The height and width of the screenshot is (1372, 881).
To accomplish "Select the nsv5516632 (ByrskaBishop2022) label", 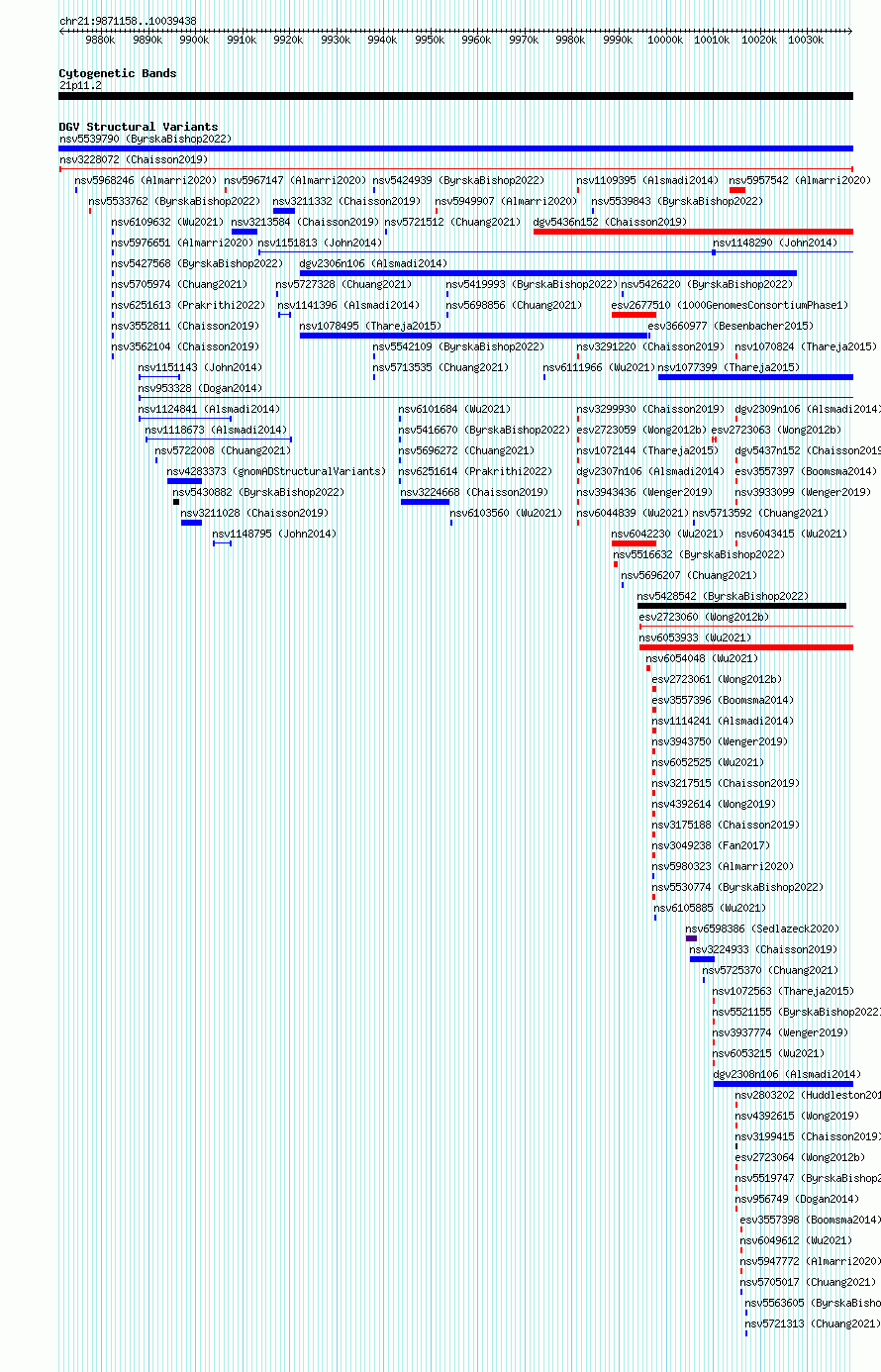I will click(699, 554).
